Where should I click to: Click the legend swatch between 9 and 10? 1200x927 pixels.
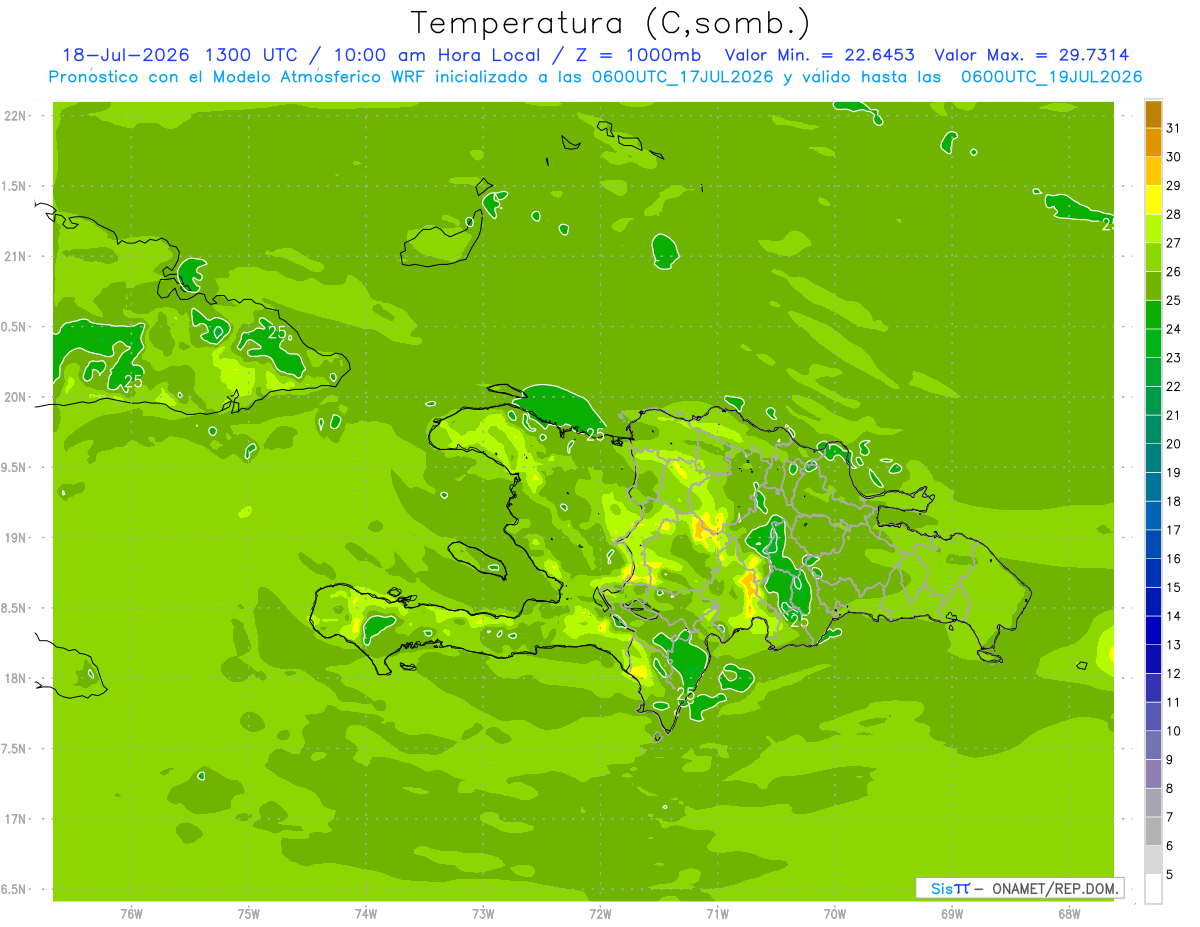pos(1153,745)
